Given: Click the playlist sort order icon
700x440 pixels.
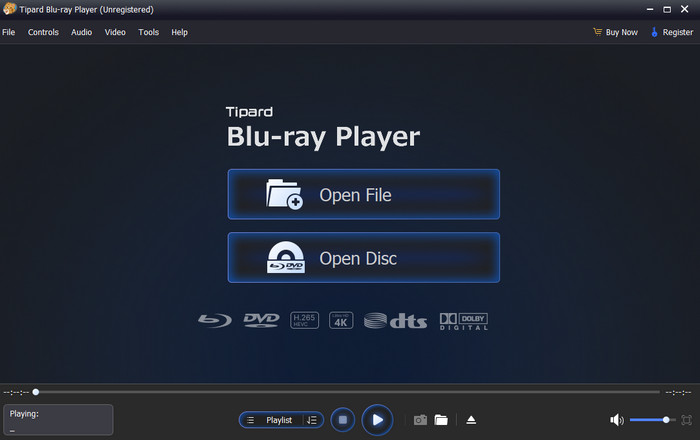Looking at the screenshot, I should pos(312,420).
